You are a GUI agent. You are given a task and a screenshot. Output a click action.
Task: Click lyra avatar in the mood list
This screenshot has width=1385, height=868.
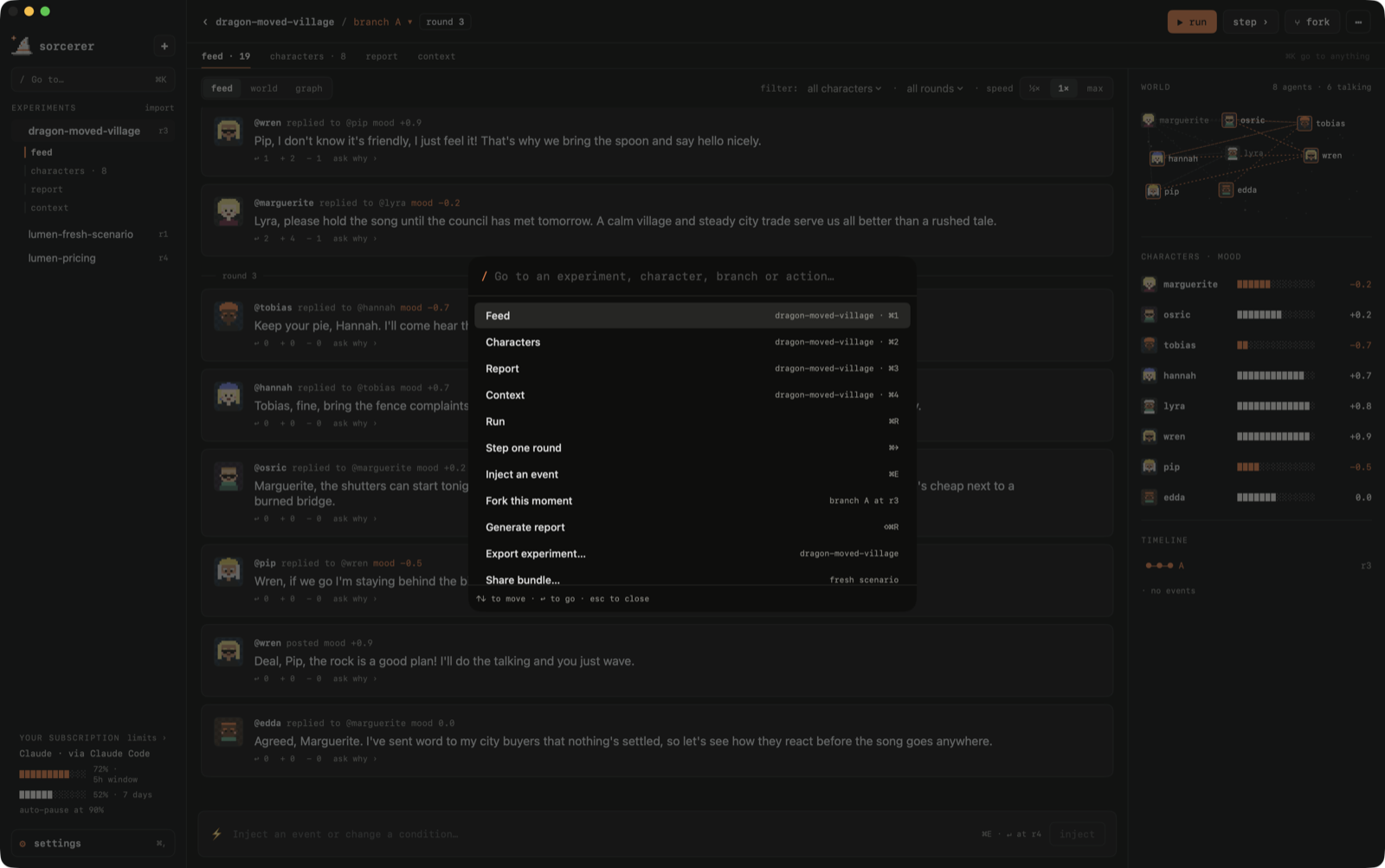[1149, 406]
